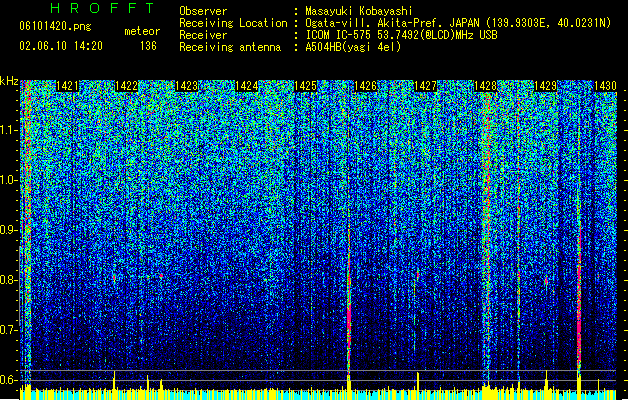Click the 0.8 kHz axis label
This screenshot has height=400, width=629.
point(9,280)
